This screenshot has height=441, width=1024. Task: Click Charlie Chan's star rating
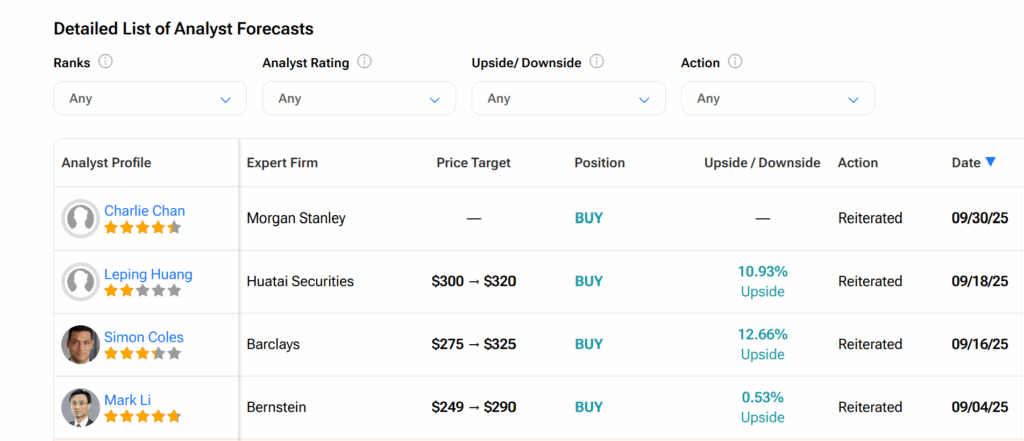(x=143, y=227)
